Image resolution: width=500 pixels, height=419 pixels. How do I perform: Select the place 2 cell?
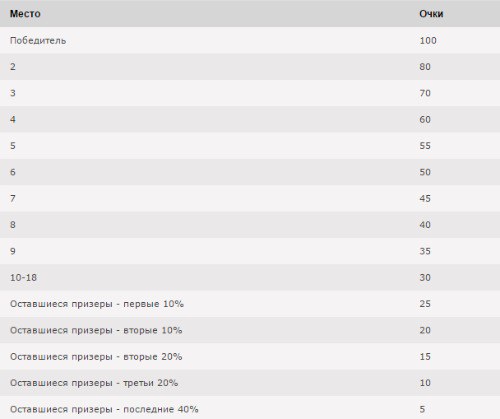pyautogui.click(x=13, y=67)
